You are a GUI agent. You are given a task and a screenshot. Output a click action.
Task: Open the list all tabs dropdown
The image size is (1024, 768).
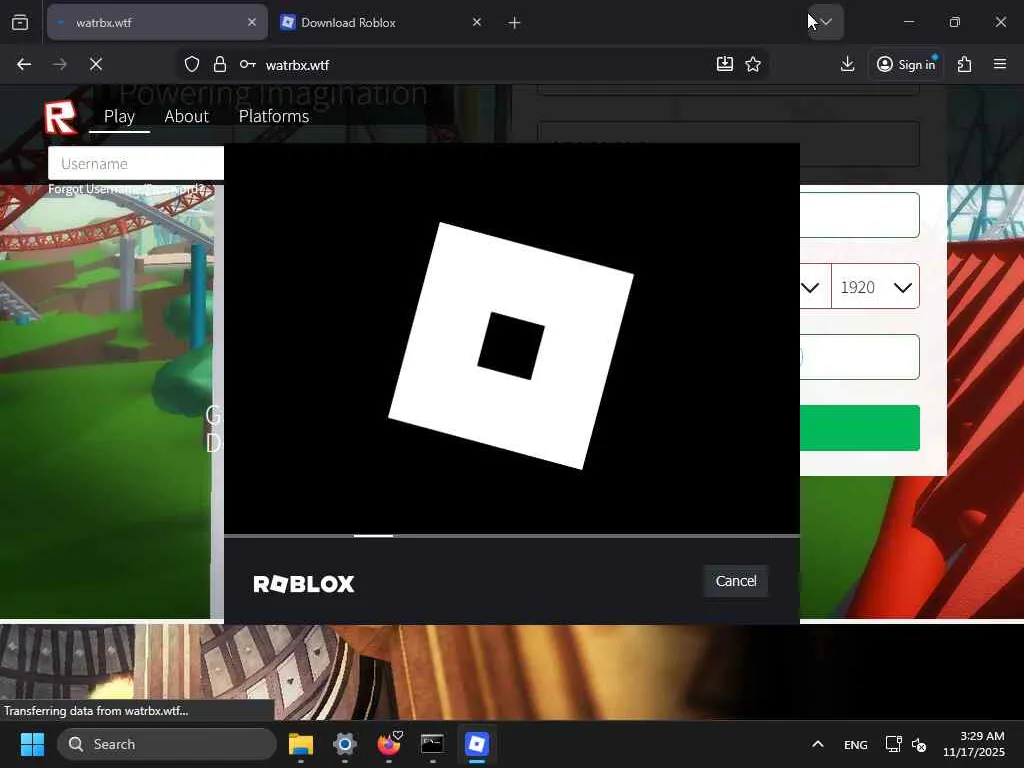point(826,22)
